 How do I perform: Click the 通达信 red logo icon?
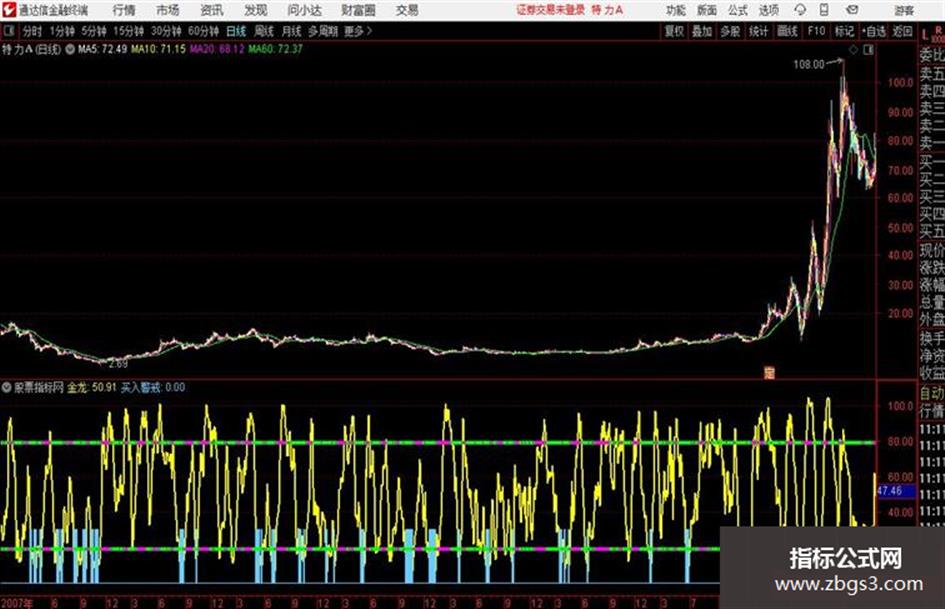pos(9,10)
